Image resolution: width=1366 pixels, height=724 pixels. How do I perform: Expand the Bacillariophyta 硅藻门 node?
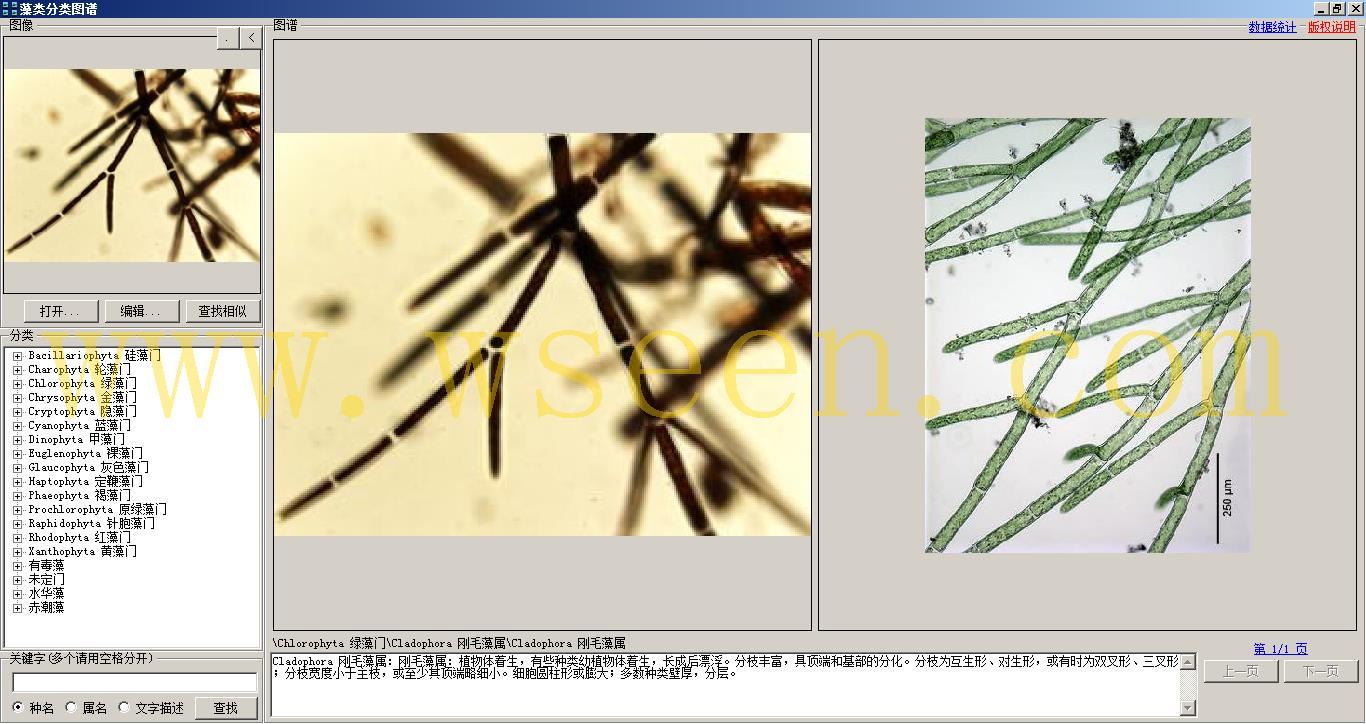tap(17, 356)
